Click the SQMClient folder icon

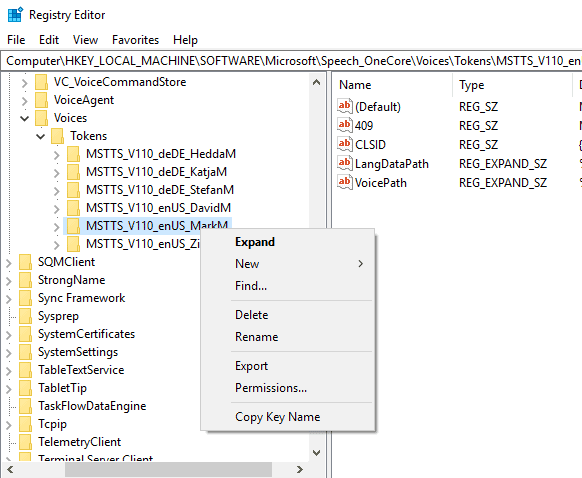point(25,262)
